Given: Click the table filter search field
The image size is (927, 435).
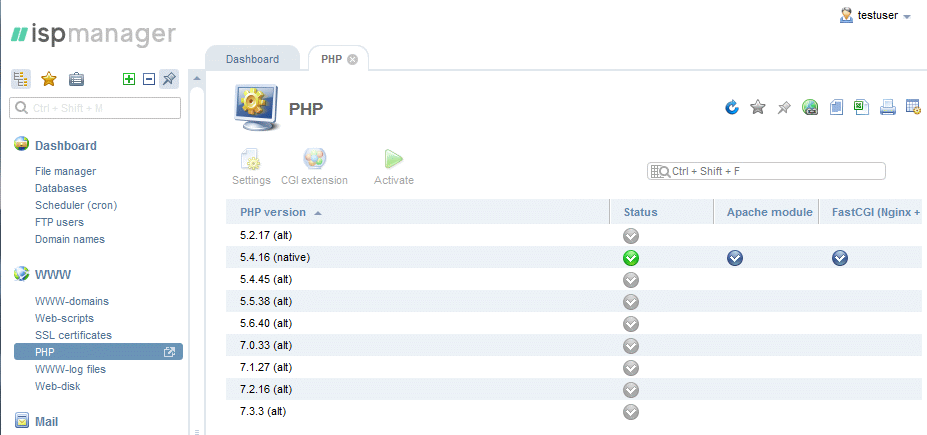Looking at the screenshot, I should (767, 171).
